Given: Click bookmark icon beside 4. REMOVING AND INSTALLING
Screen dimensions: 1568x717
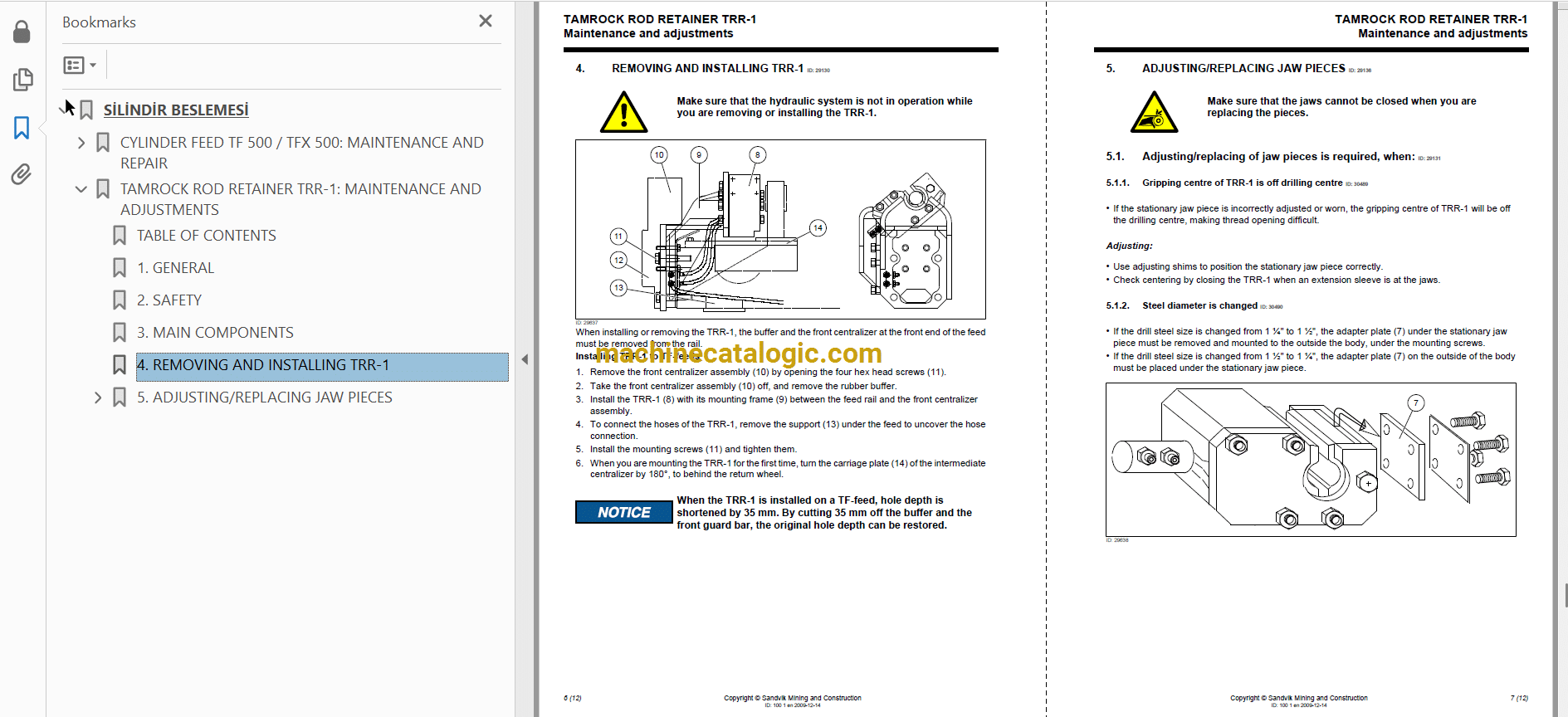Looking at the screenshot, I should (x=120, y=365).
